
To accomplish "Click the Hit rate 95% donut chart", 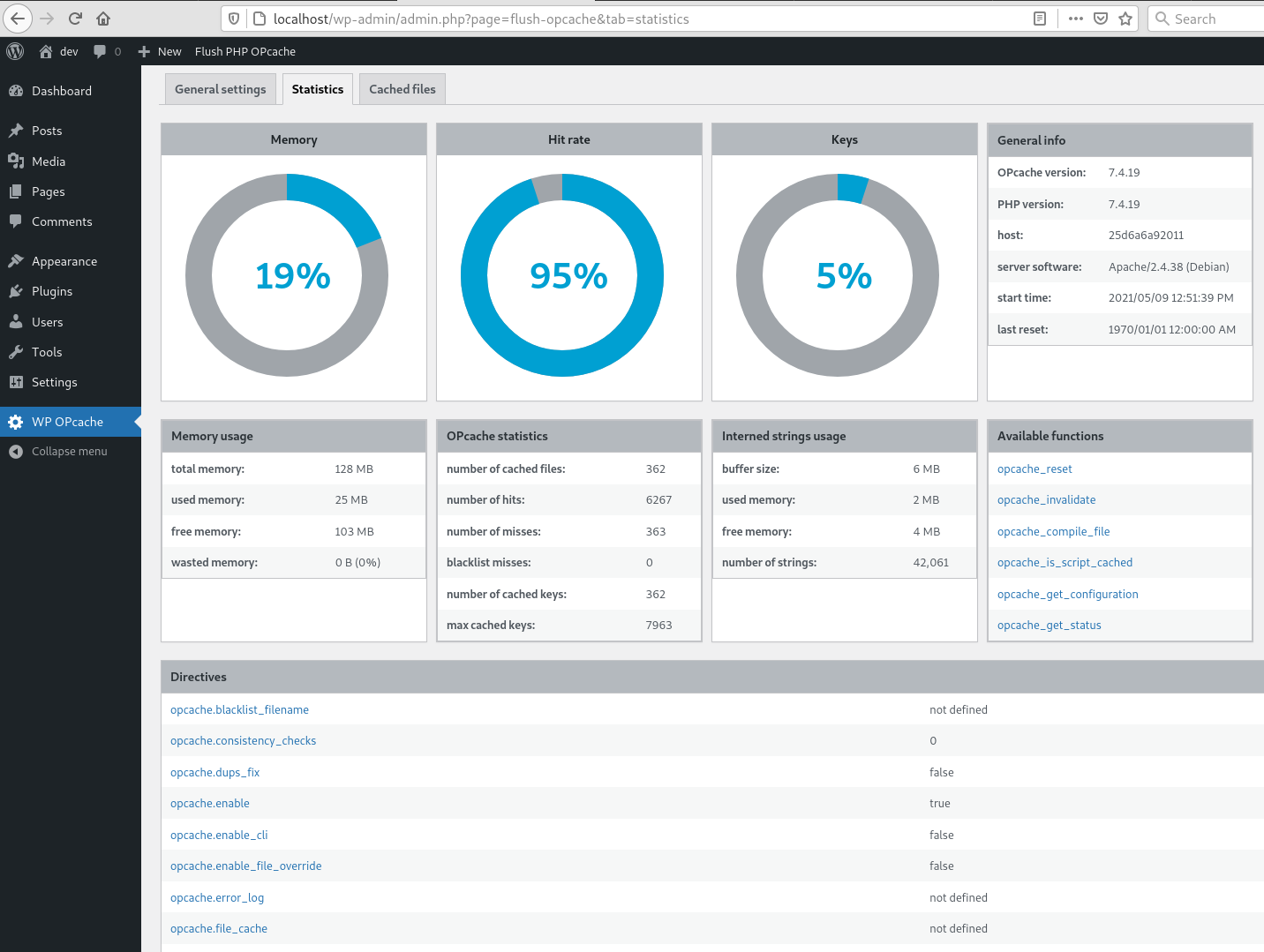I will 562,275.
